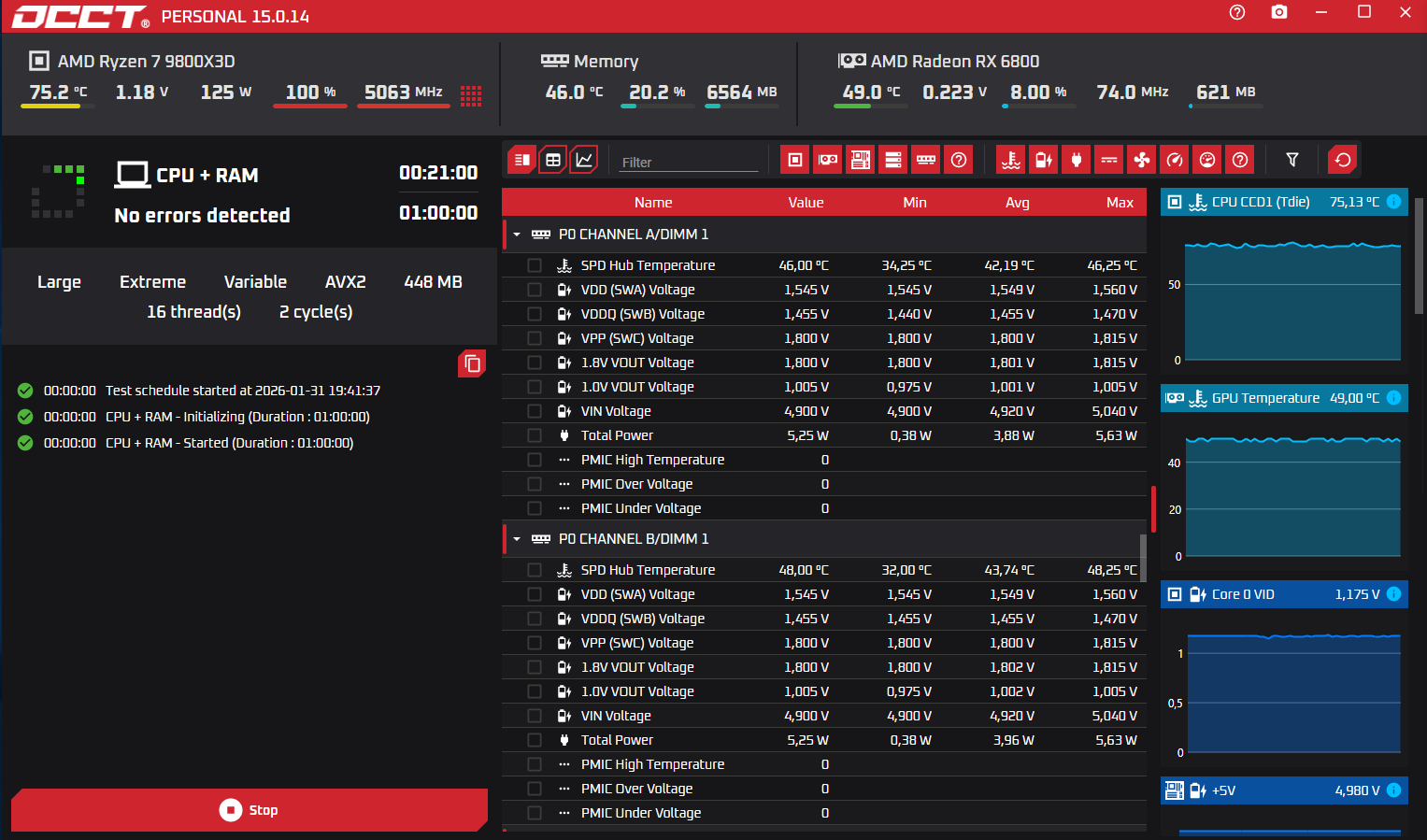This screenshot has width=1427, height=840.
Task: Show power sensors via plug icon
Action: pos(1077,160)
